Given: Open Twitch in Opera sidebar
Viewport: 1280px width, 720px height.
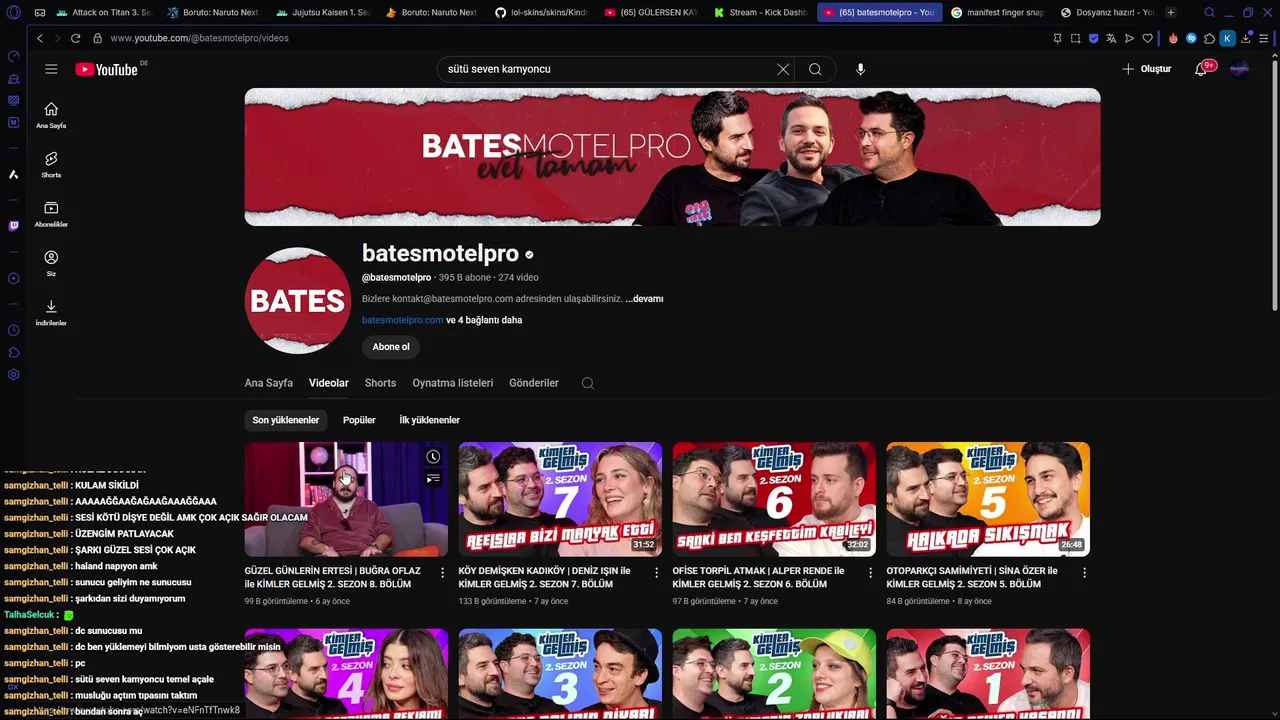Looking at the screenshot, I should (x=13, y=226).
